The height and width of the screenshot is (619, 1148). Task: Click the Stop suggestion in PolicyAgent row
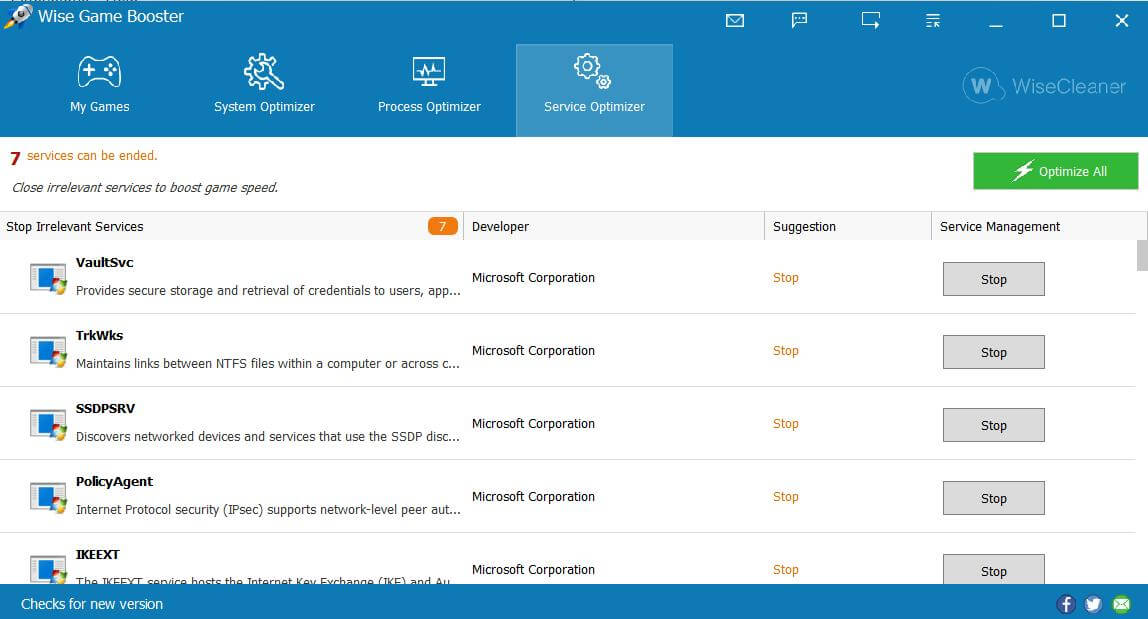786,497
